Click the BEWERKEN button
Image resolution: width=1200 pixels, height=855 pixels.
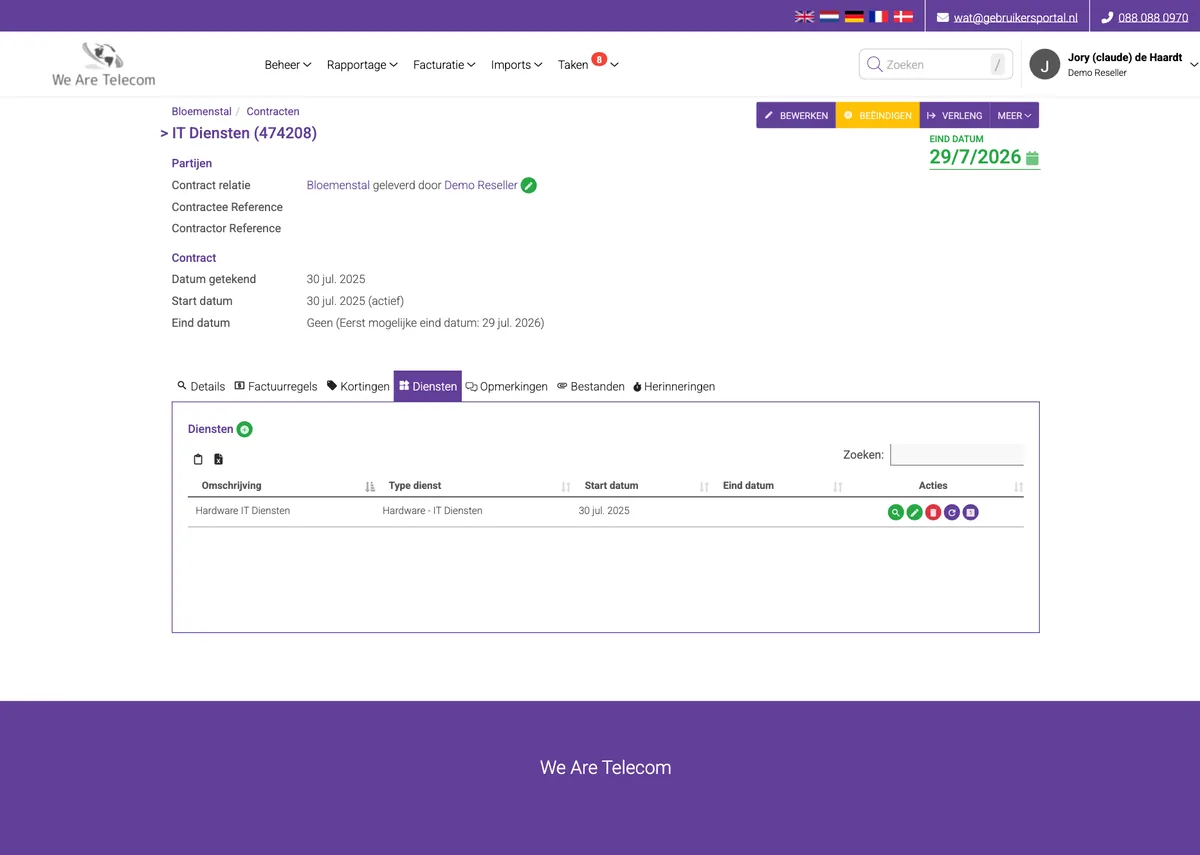[x=796, y=115]
